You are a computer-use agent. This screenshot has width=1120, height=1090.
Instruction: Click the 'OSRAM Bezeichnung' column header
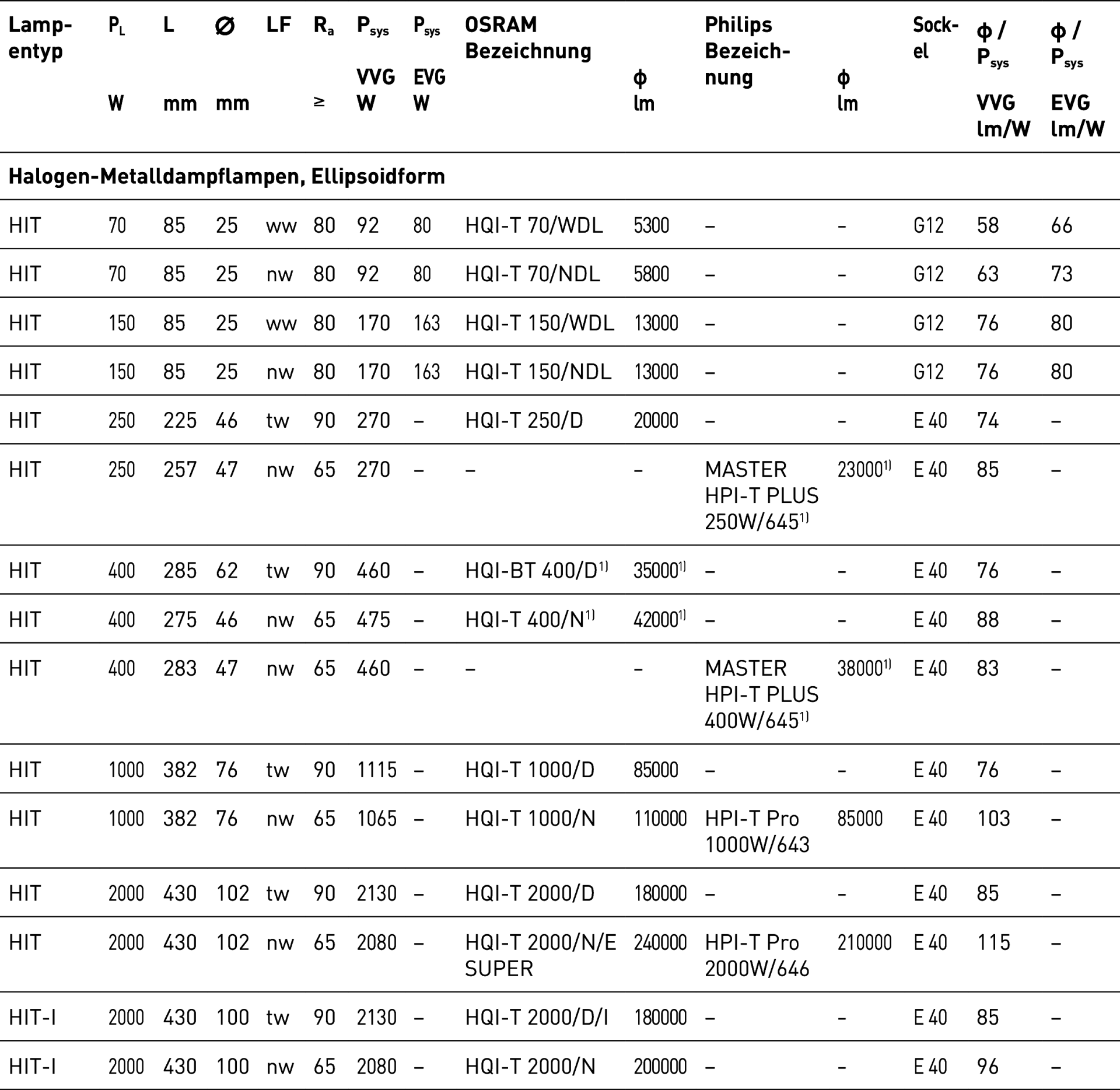coord(528,38)
